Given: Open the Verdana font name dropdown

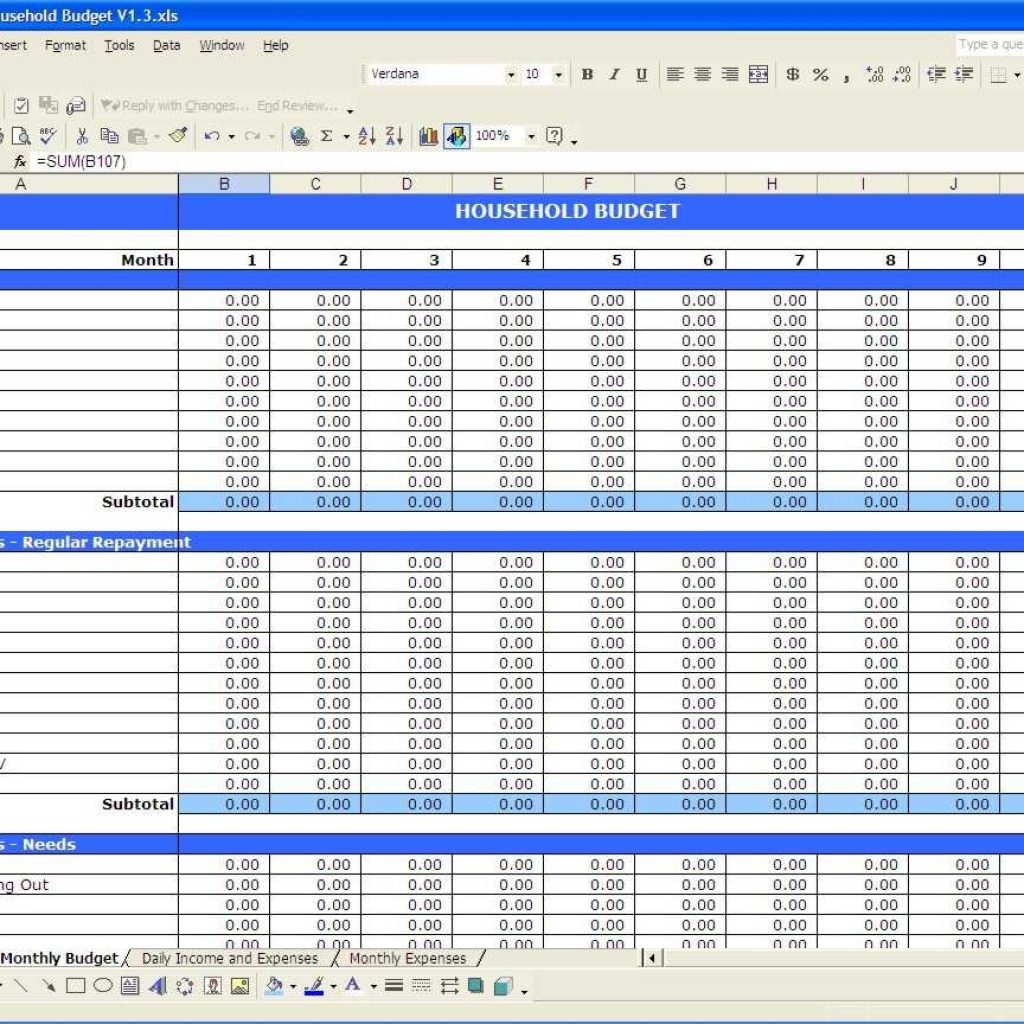Looking at the screenshot, I should point(510,74).
